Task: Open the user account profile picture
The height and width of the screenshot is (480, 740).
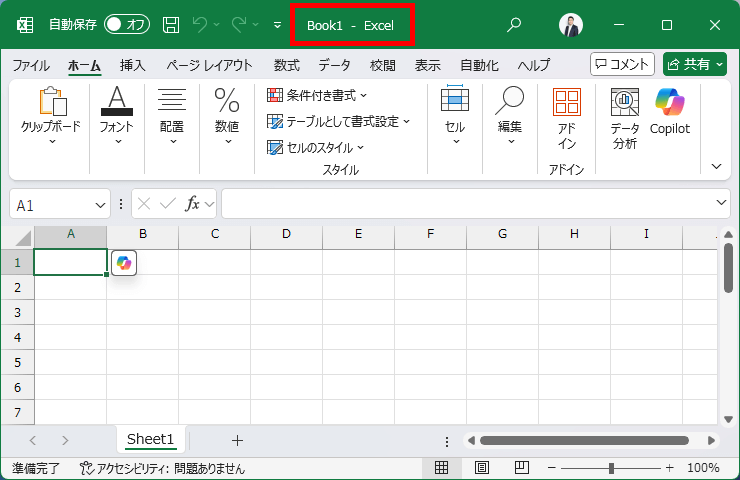Action: (x=571, y=25)
